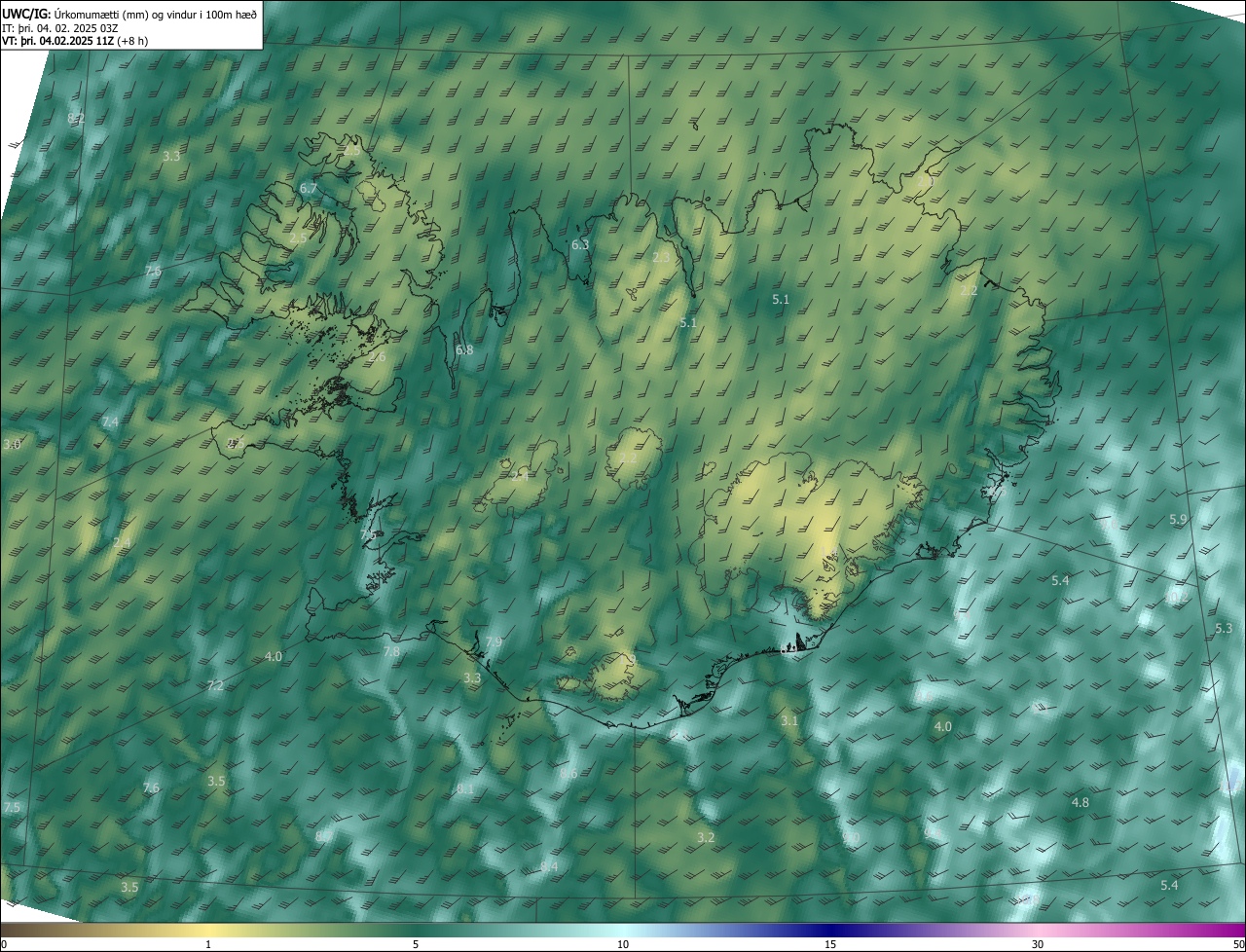Click the map value "6.3"
1246x952 pixels.
pos(580,244)
